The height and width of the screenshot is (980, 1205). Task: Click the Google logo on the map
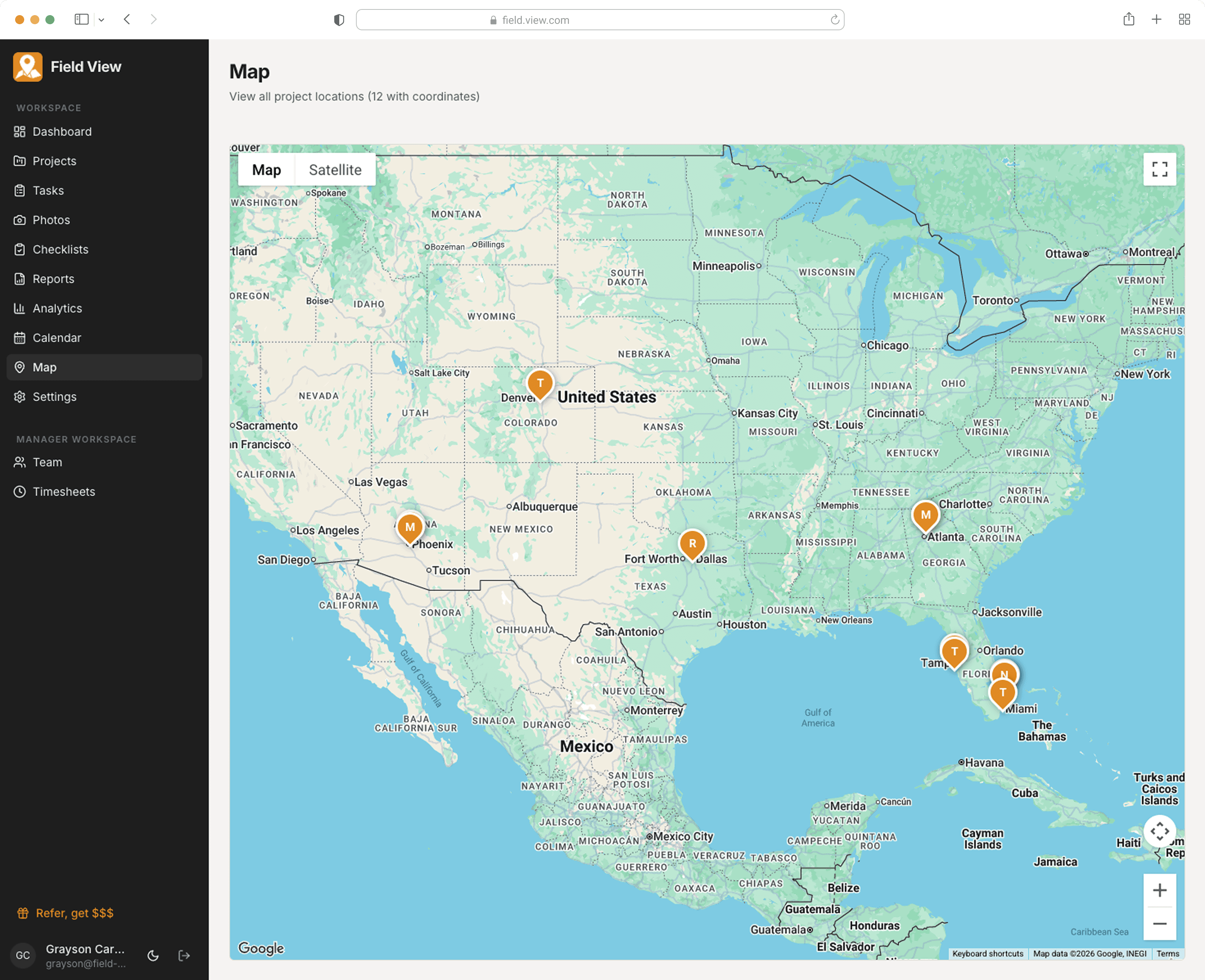261,948
